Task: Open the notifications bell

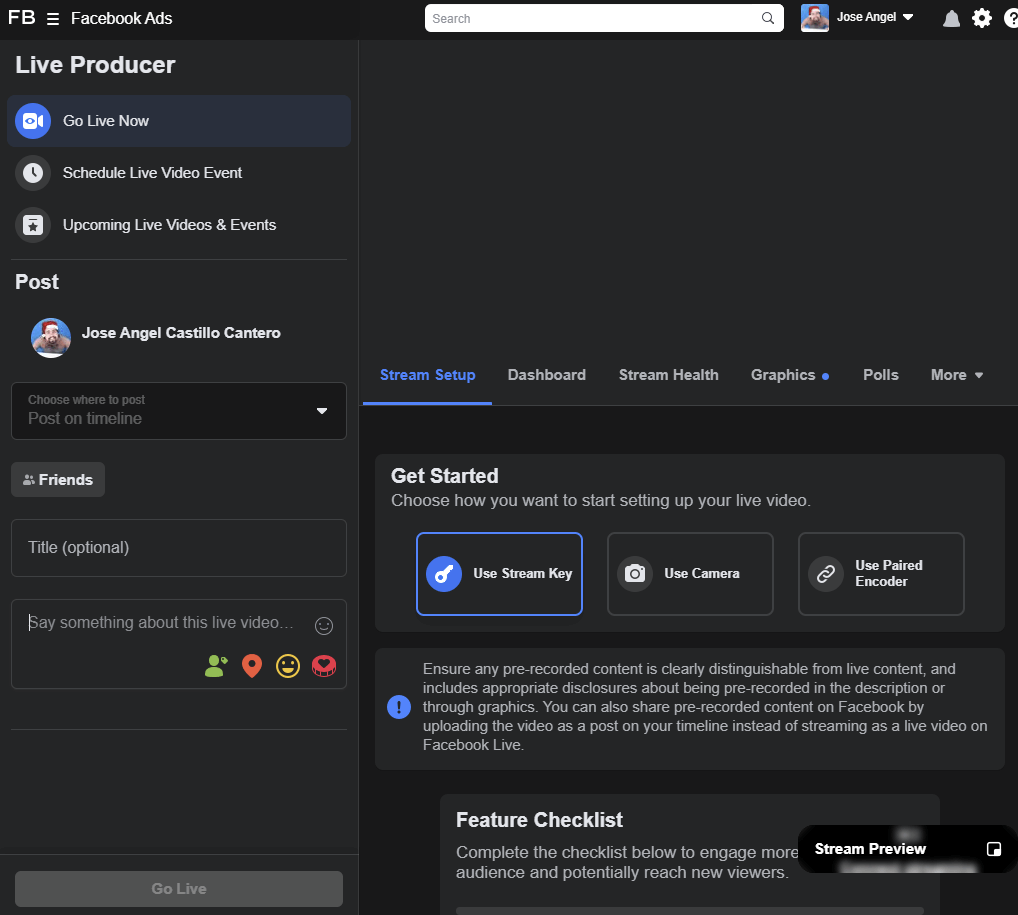Action: pyautogui.click(x=951, y=18)
